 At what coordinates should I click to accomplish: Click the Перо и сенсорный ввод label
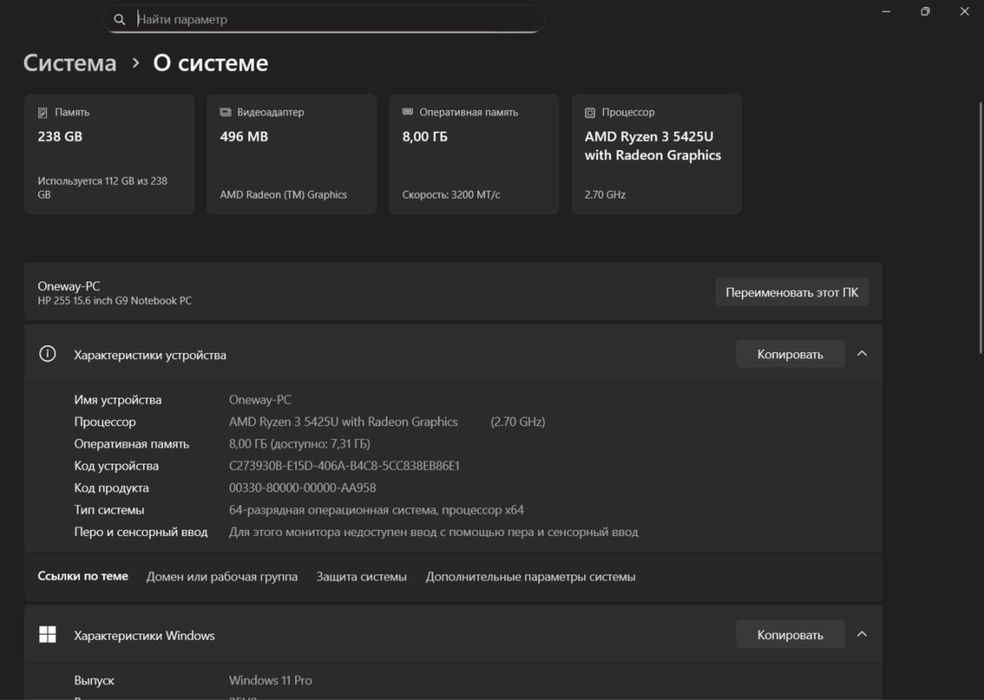tap(141, 532)
